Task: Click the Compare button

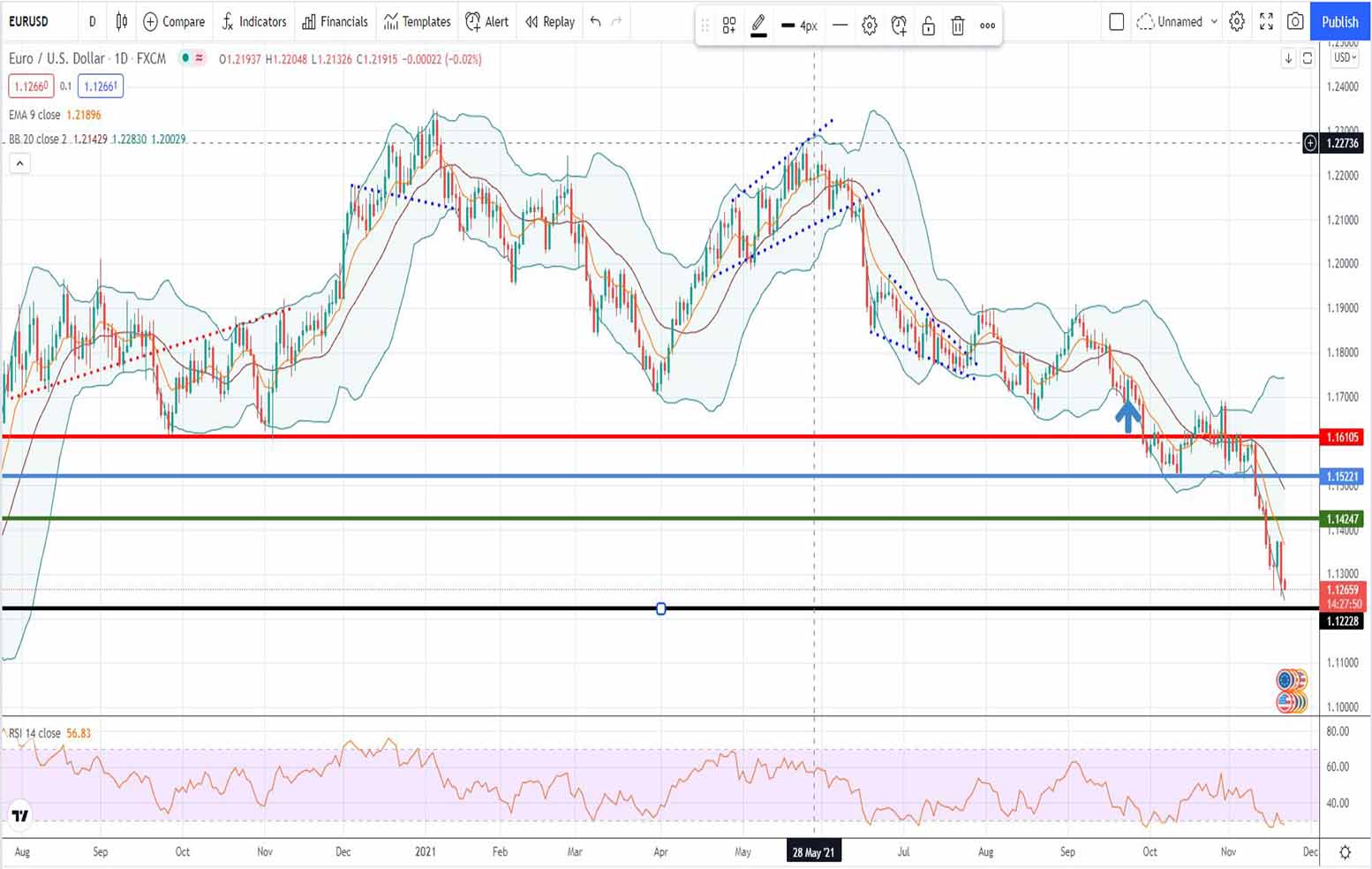Action: click(174, 21)
